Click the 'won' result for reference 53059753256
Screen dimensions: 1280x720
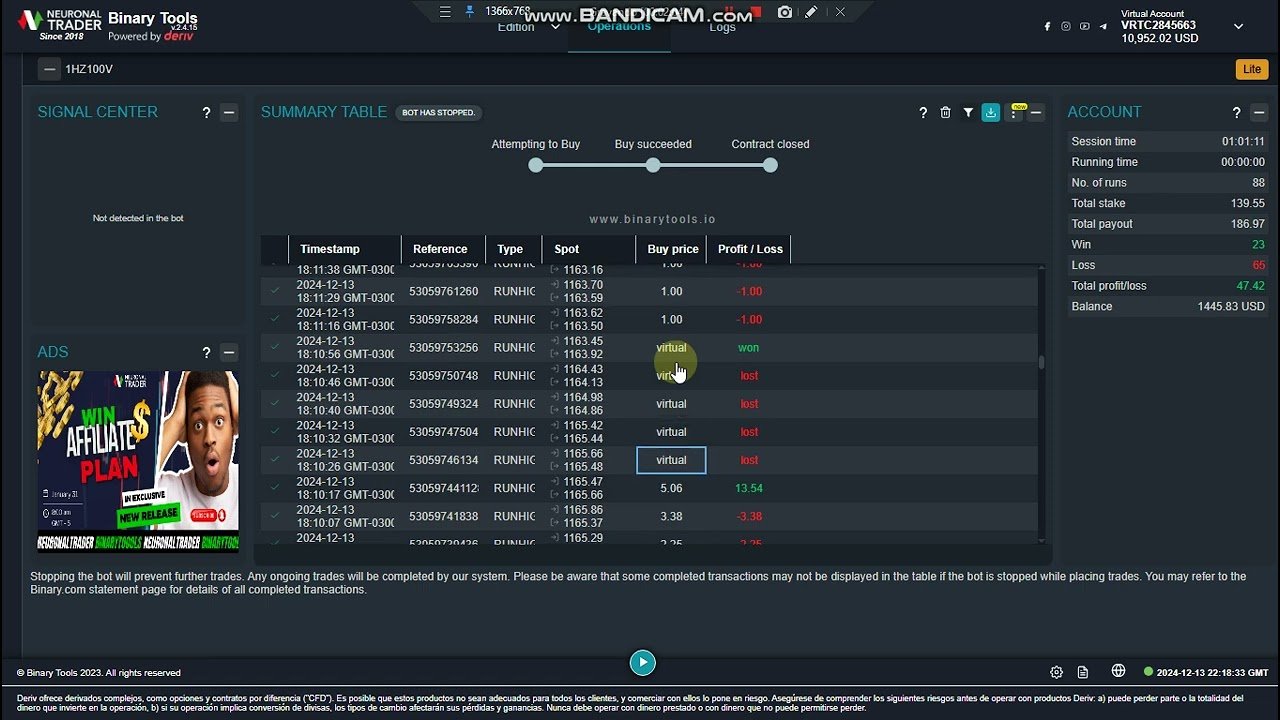tap(748, 348)
